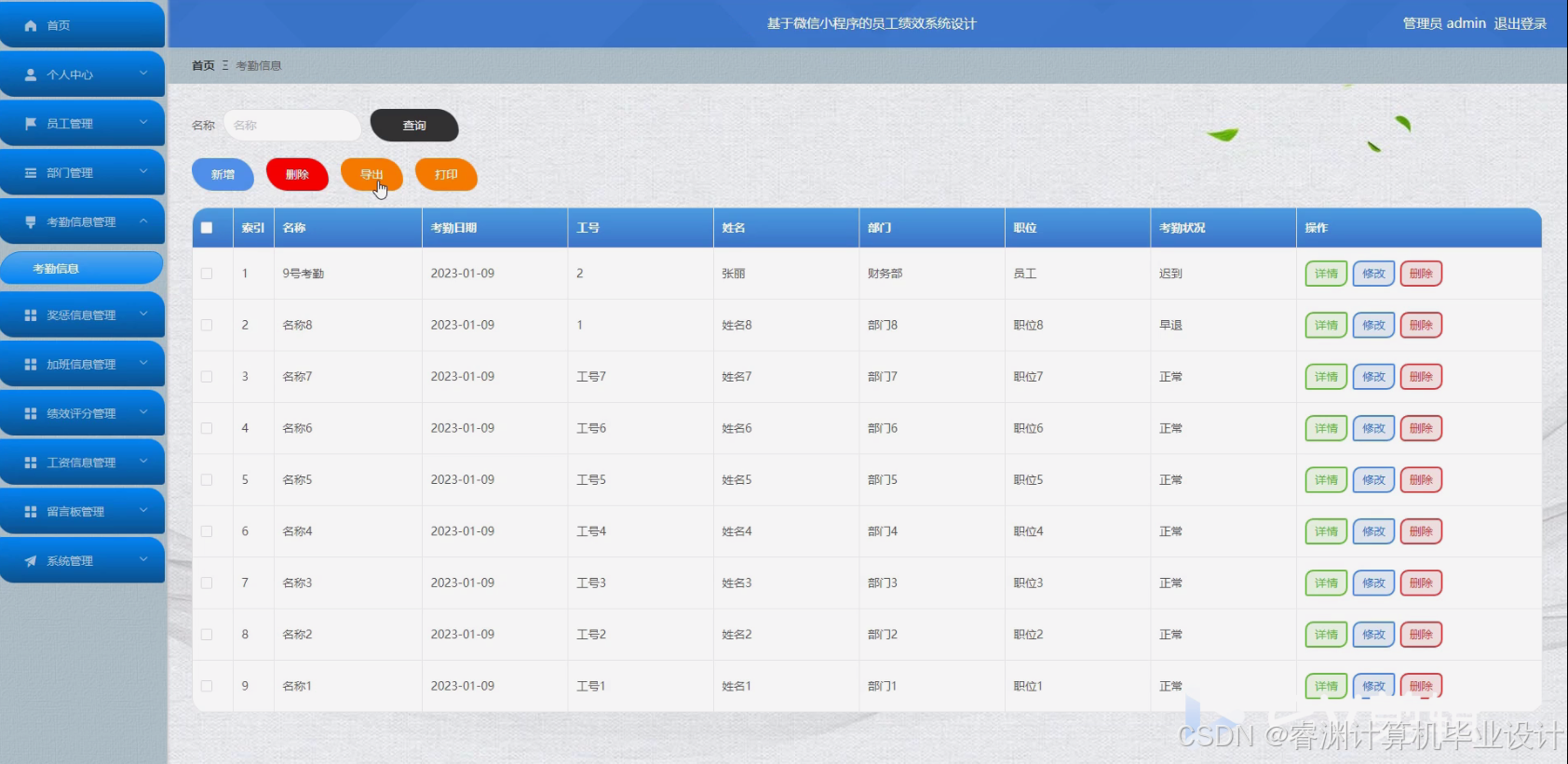Click the grid icon for 奖惩信息管理
The height and width of the screenshot is (764, 1568).
pos(31,315)
